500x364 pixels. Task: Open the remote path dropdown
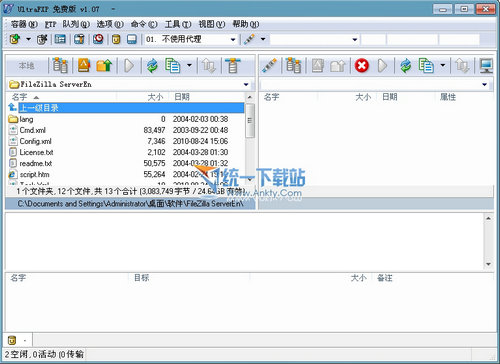point(485,85)
